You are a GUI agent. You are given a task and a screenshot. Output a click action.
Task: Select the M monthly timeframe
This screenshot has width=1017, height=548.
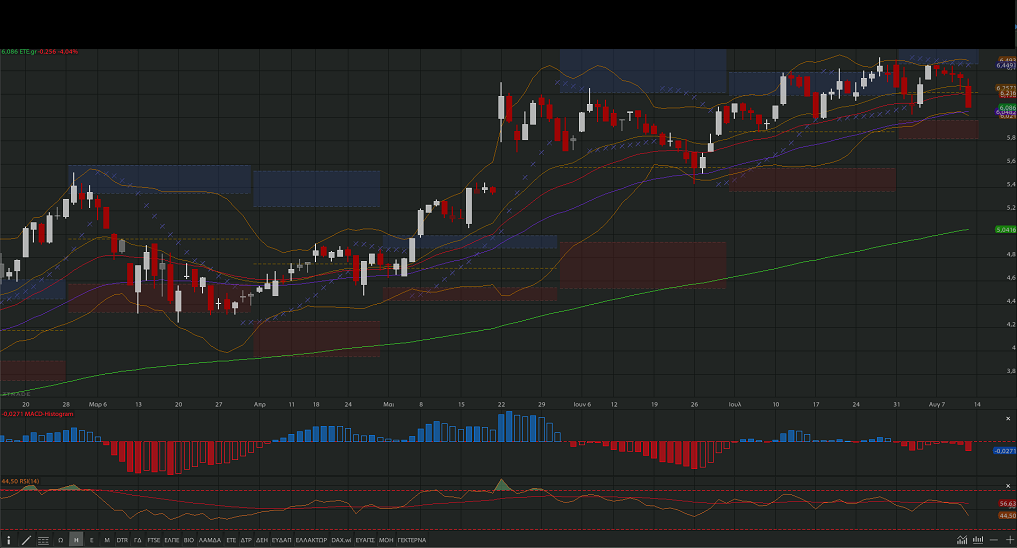[x=106, y=540]
